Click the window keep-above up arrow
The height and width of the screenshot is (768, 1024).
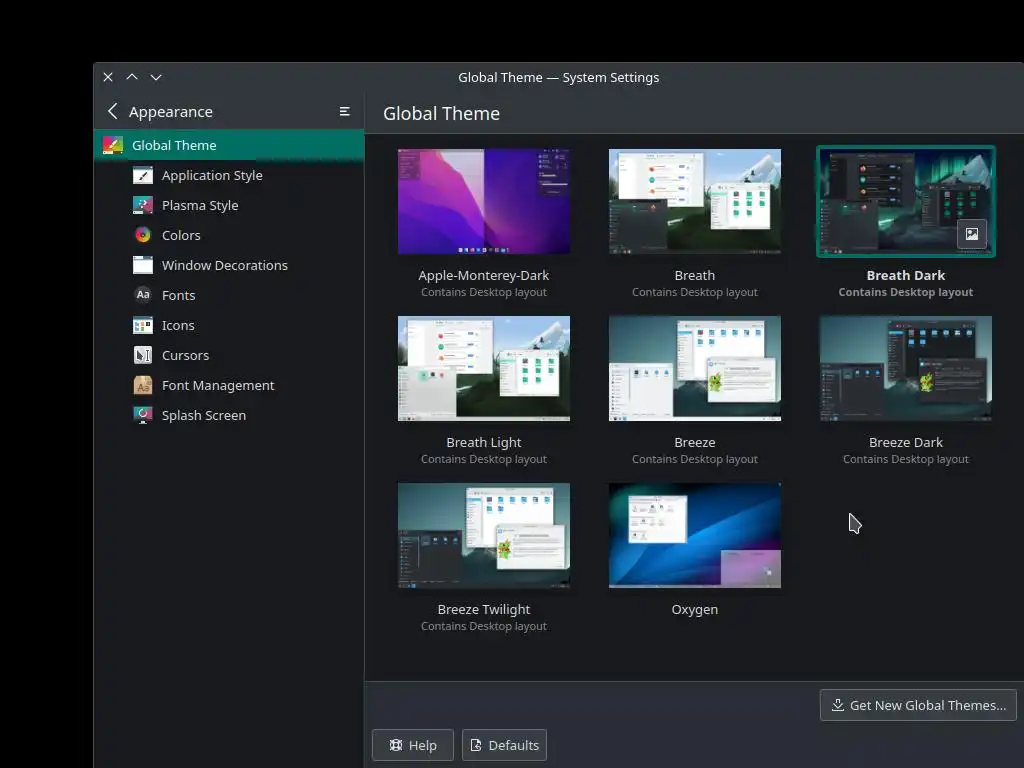tap(132, 77)
